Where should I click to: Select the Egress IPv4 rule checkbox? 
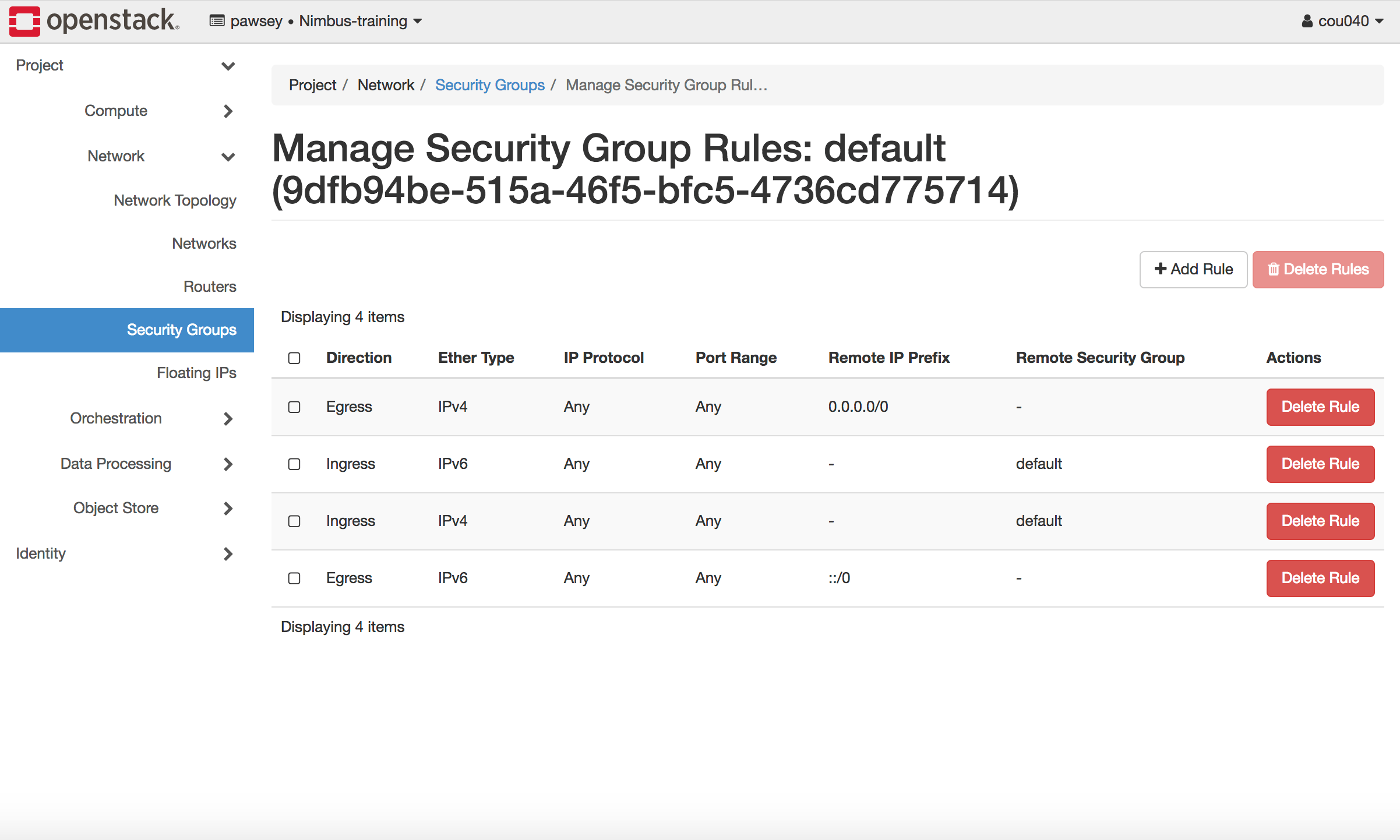pyautogui.click(x=294, y=407)
